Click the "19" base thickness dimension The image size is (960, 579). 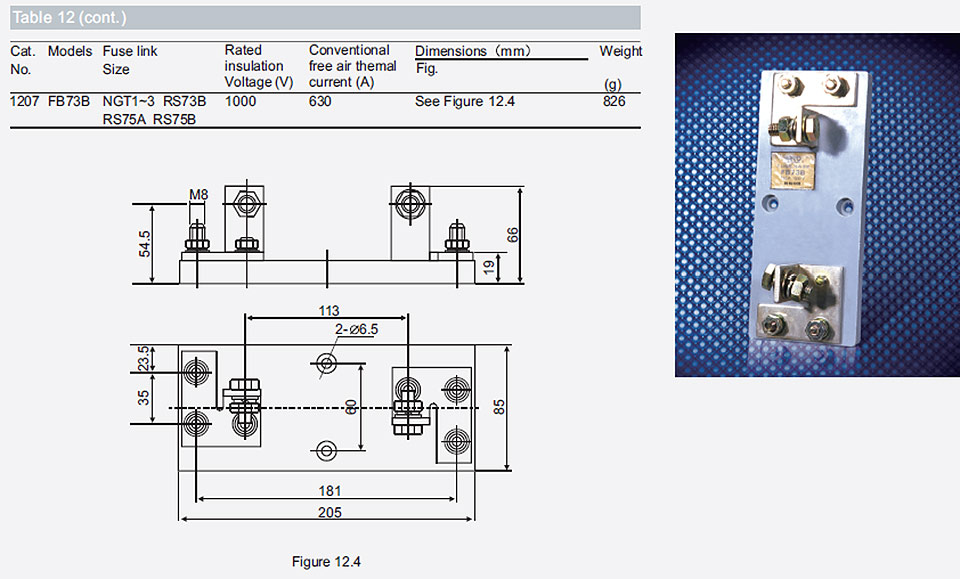[489, 267]
